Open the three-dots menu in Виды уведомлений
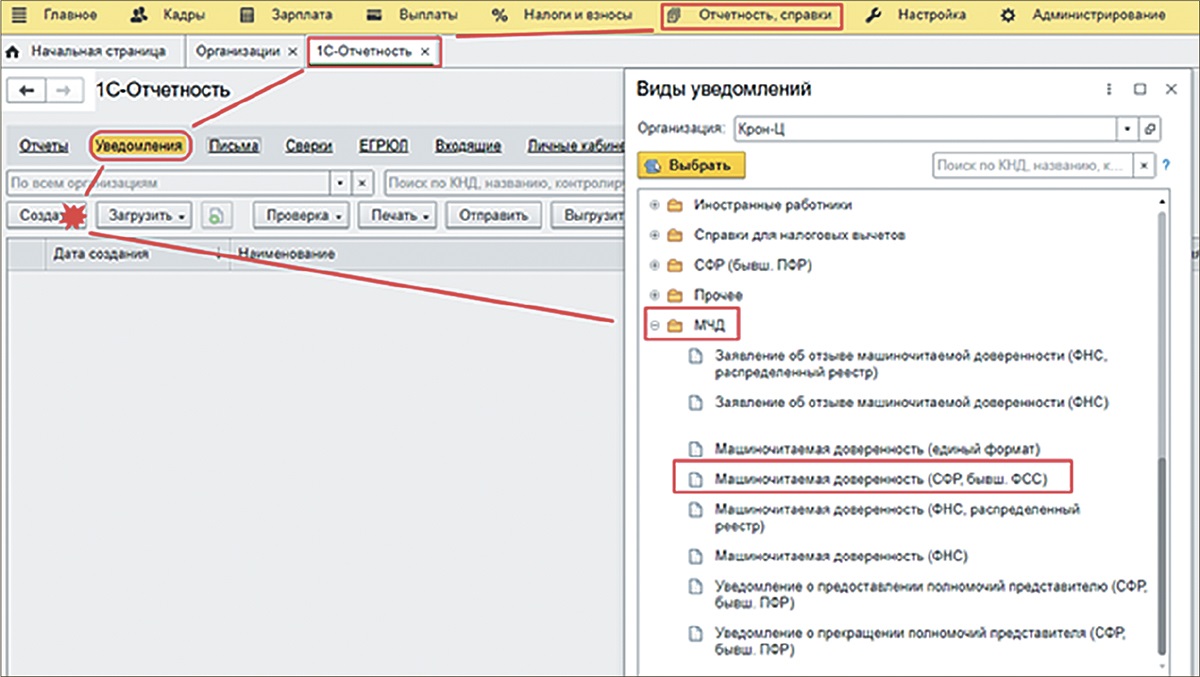The image size is (1200, 677). click(x=1108, y=89)
